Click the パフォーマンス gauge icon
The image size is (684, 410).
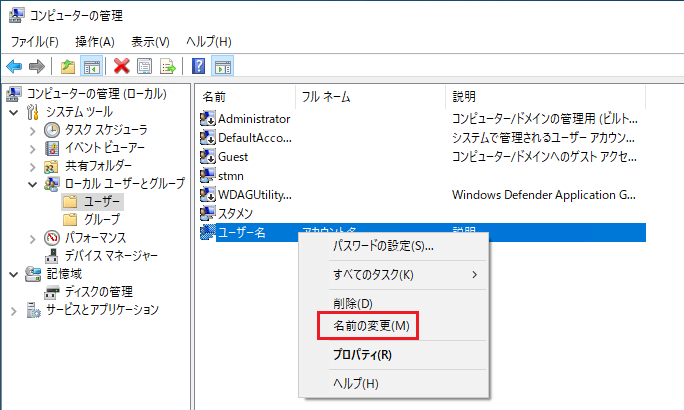tap(52, 238)
